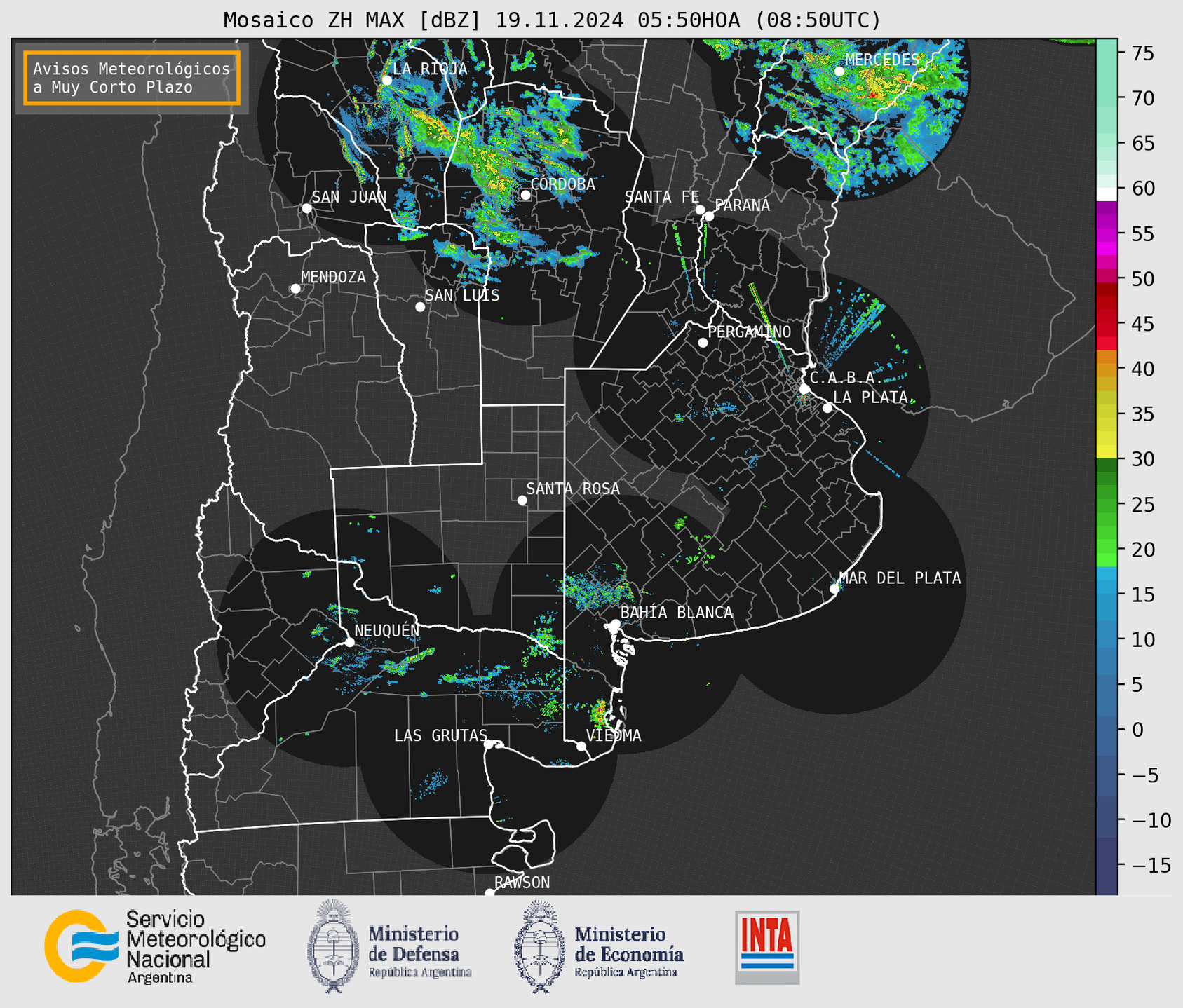The height and width of the screenshot is (1008, 1183).
Task: Click the light blue 15 dBZ colorbar band
Action: 1107,594
